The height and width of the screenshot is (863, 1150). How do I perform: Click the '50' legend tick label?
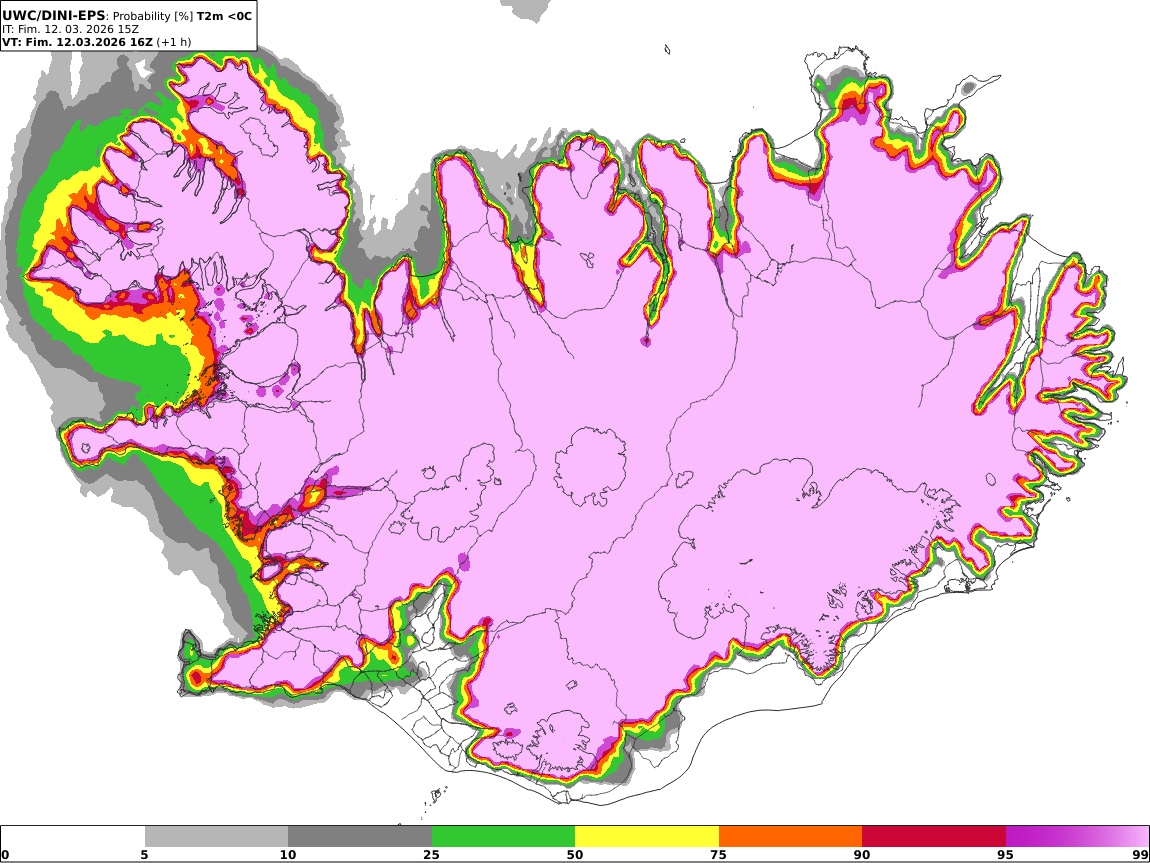(575, 855)
